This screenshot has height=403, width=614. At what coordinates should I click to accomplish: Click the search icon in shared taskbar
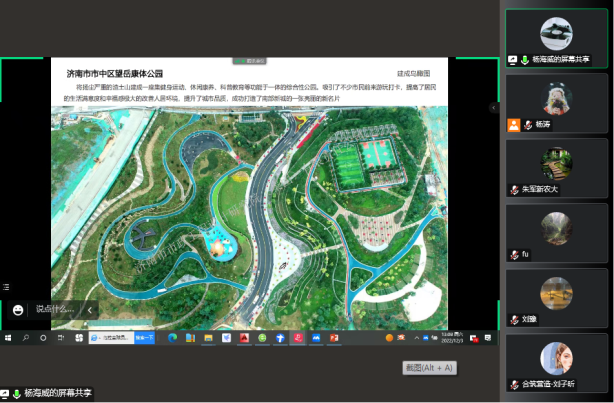pyautogui.click(x=26, y=339)
